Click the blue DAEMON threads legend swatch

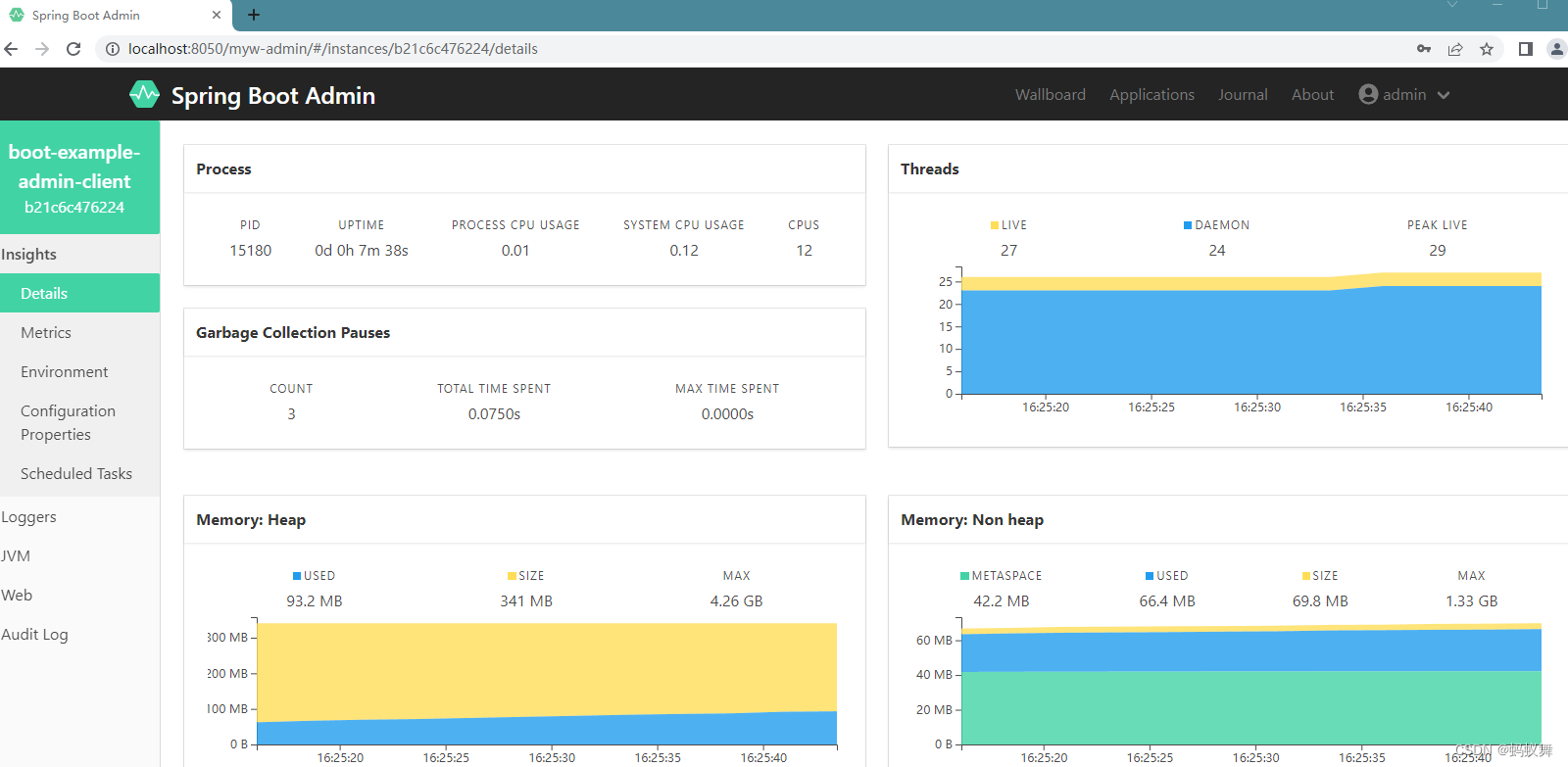pyautogui.click(x=1188, y=225)
